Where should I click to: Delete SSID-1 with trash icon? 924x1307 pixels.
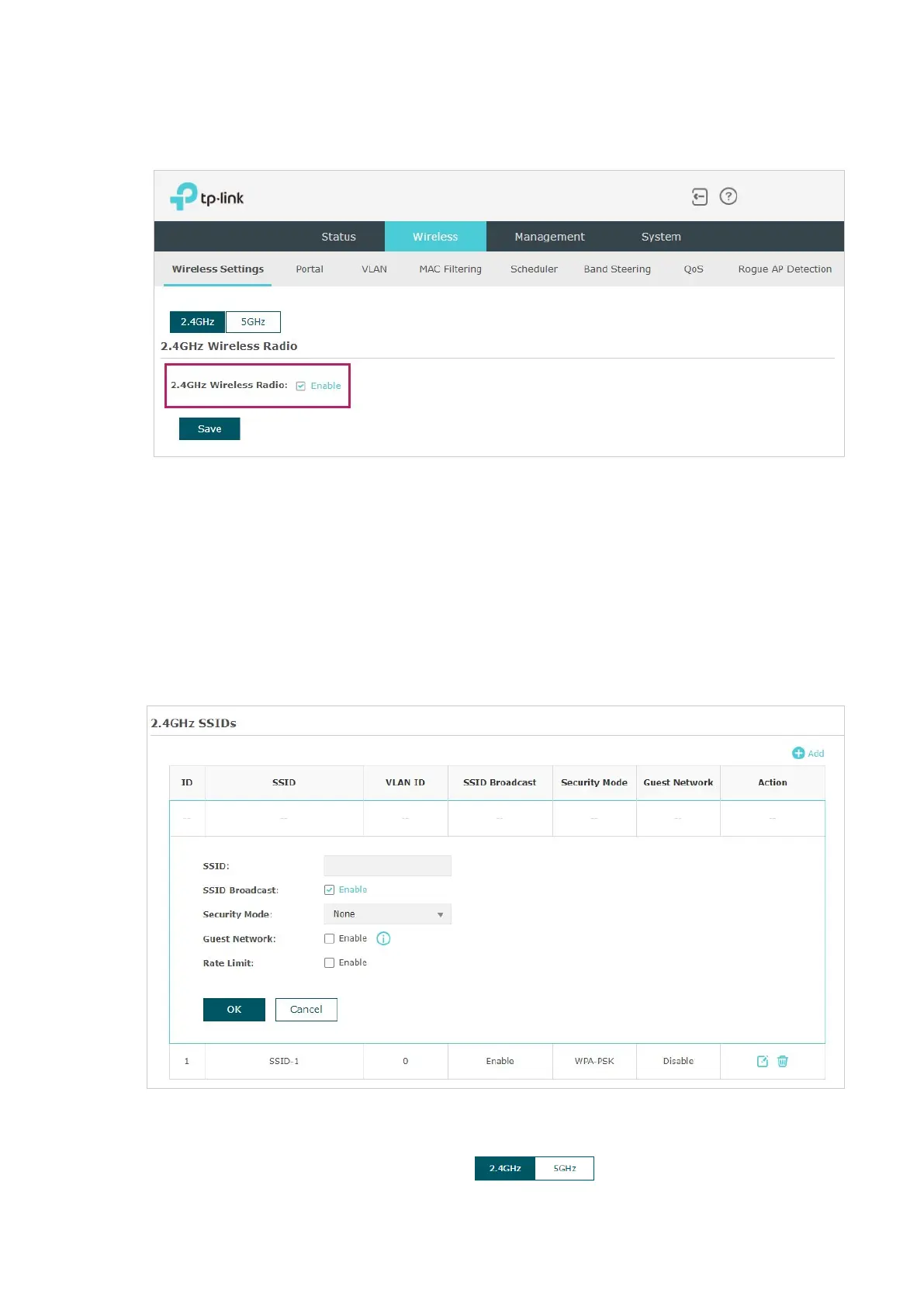coord(783,1061)
